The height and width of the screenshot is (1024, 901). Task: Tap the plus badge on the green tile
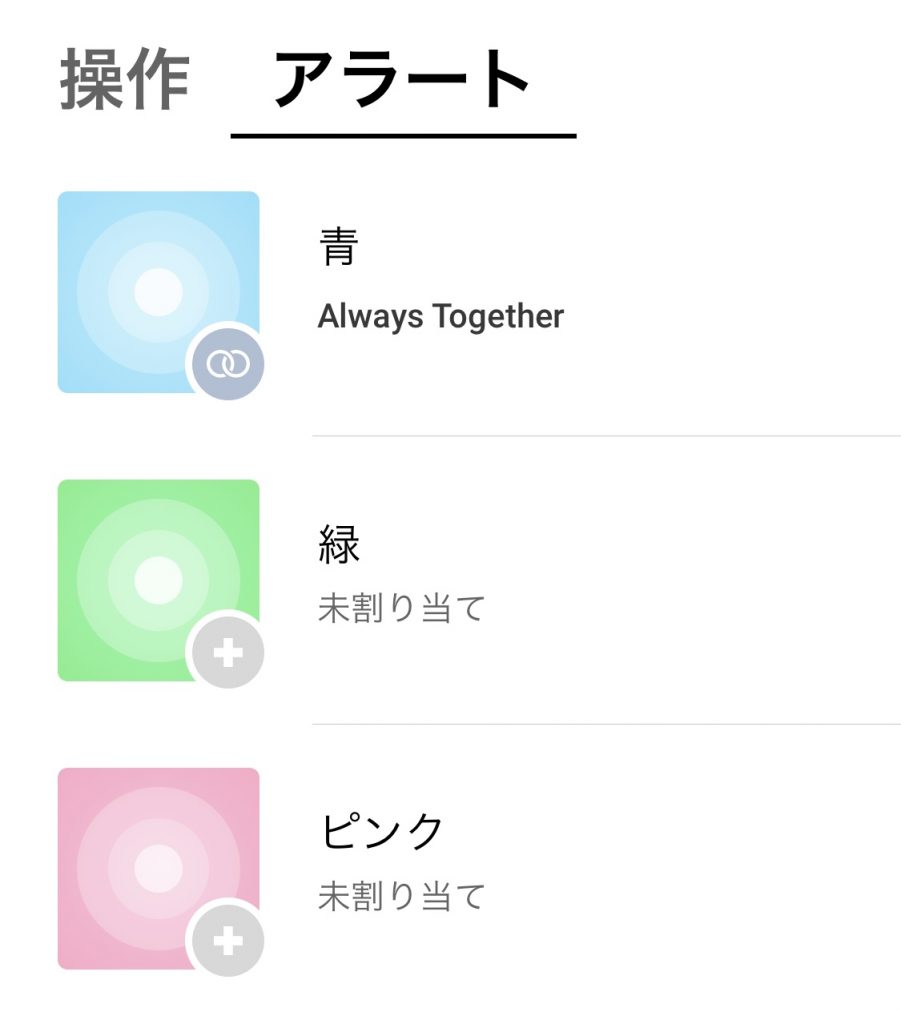228,653
